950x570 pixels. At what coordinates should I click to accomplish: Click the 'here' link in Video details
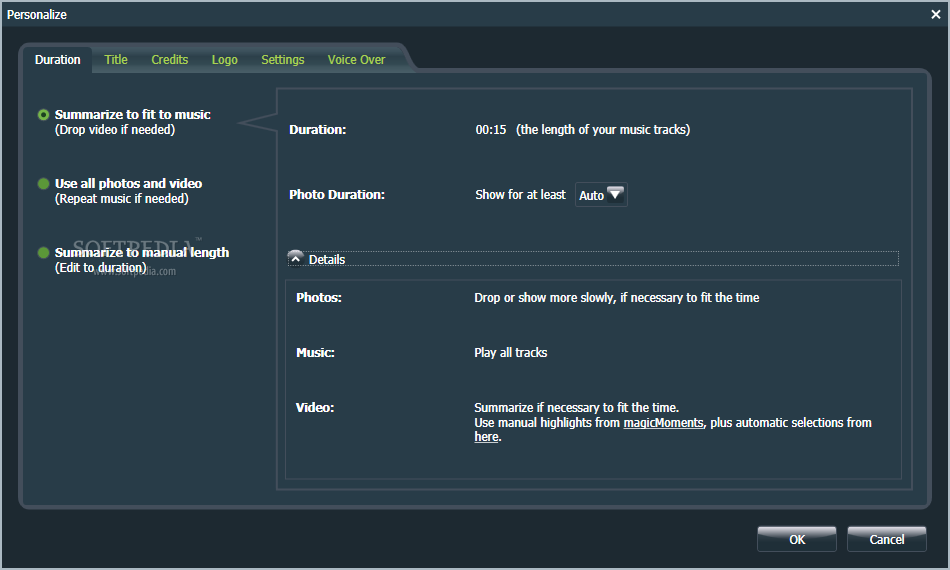click(x=486, y=437)
